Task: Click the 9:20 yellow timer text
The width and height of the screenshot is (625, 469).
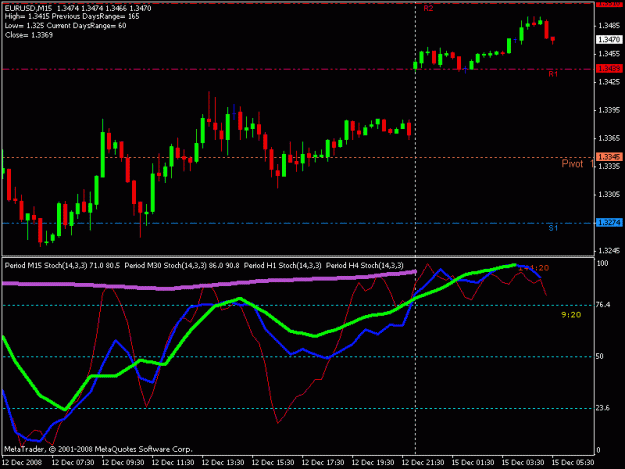Action: (x=571, y=315)
